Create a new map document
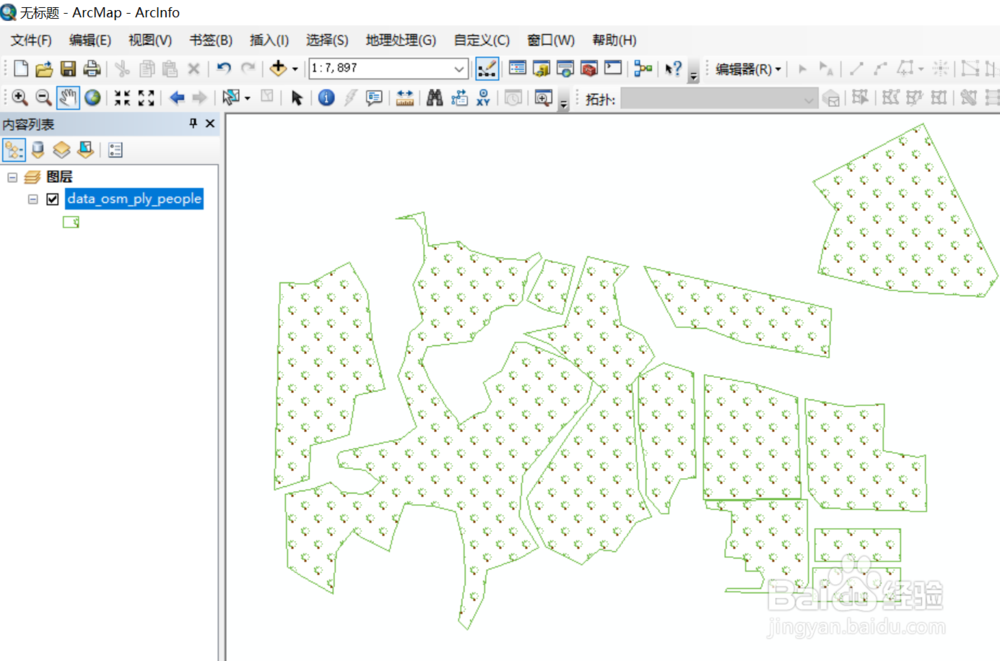This screenshot has width=1000, height=661. coord(20,68)
